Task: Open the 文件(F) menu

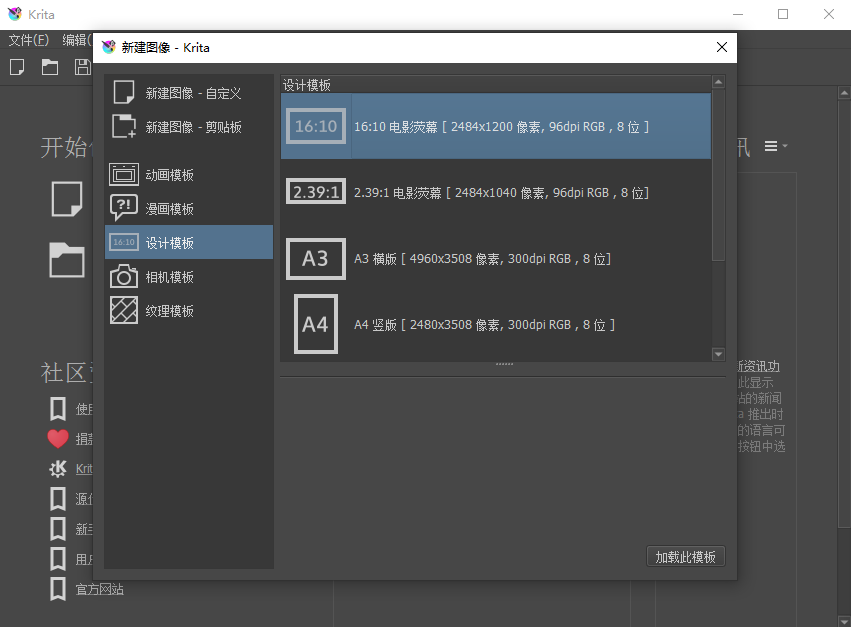Action: coord(28,40)
